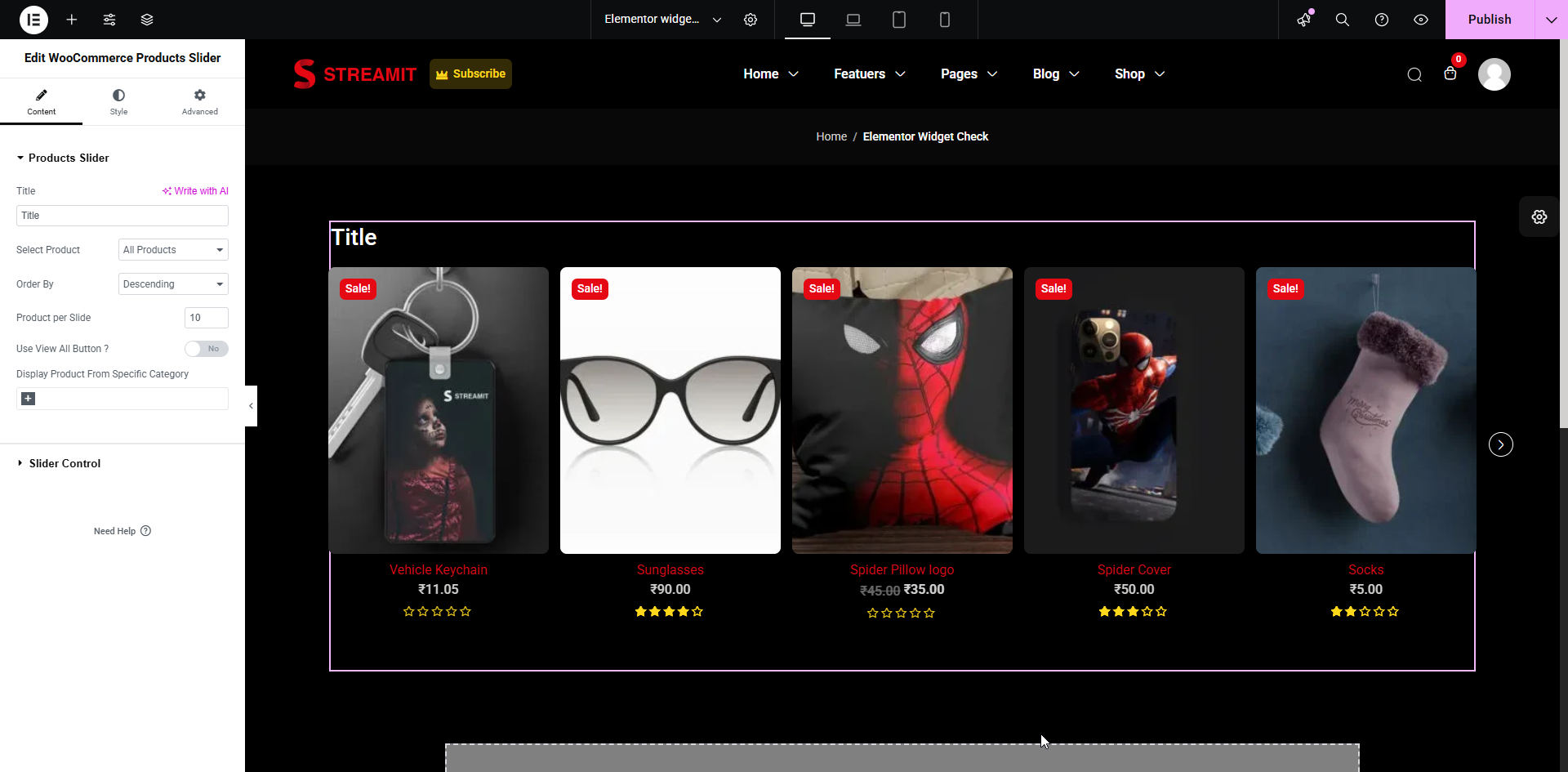Click the Streamit logo
Viewport: 1568px width, 772px height.
(355, 74)
